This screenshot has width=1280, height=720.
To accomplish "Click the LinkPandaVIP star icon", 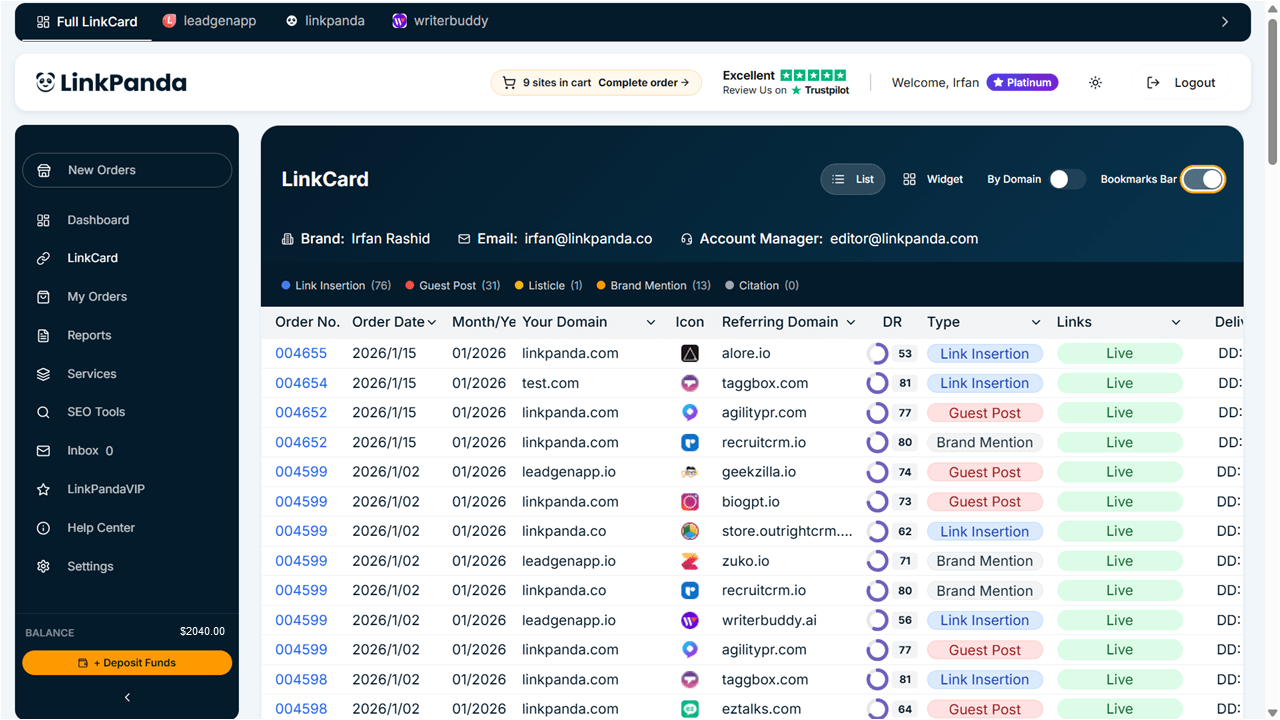I will pyautogui.click(x=43, y=490).
